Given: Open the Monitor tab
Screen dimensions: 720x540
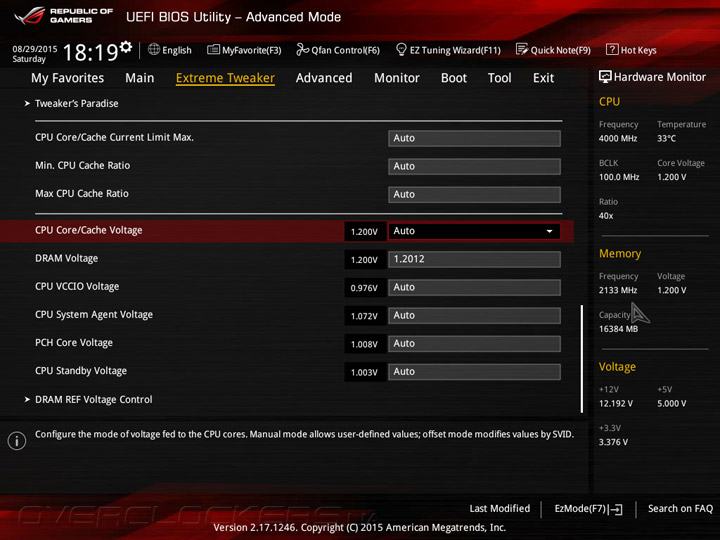Looking at the screenshot, I should (x=397, y=78).
